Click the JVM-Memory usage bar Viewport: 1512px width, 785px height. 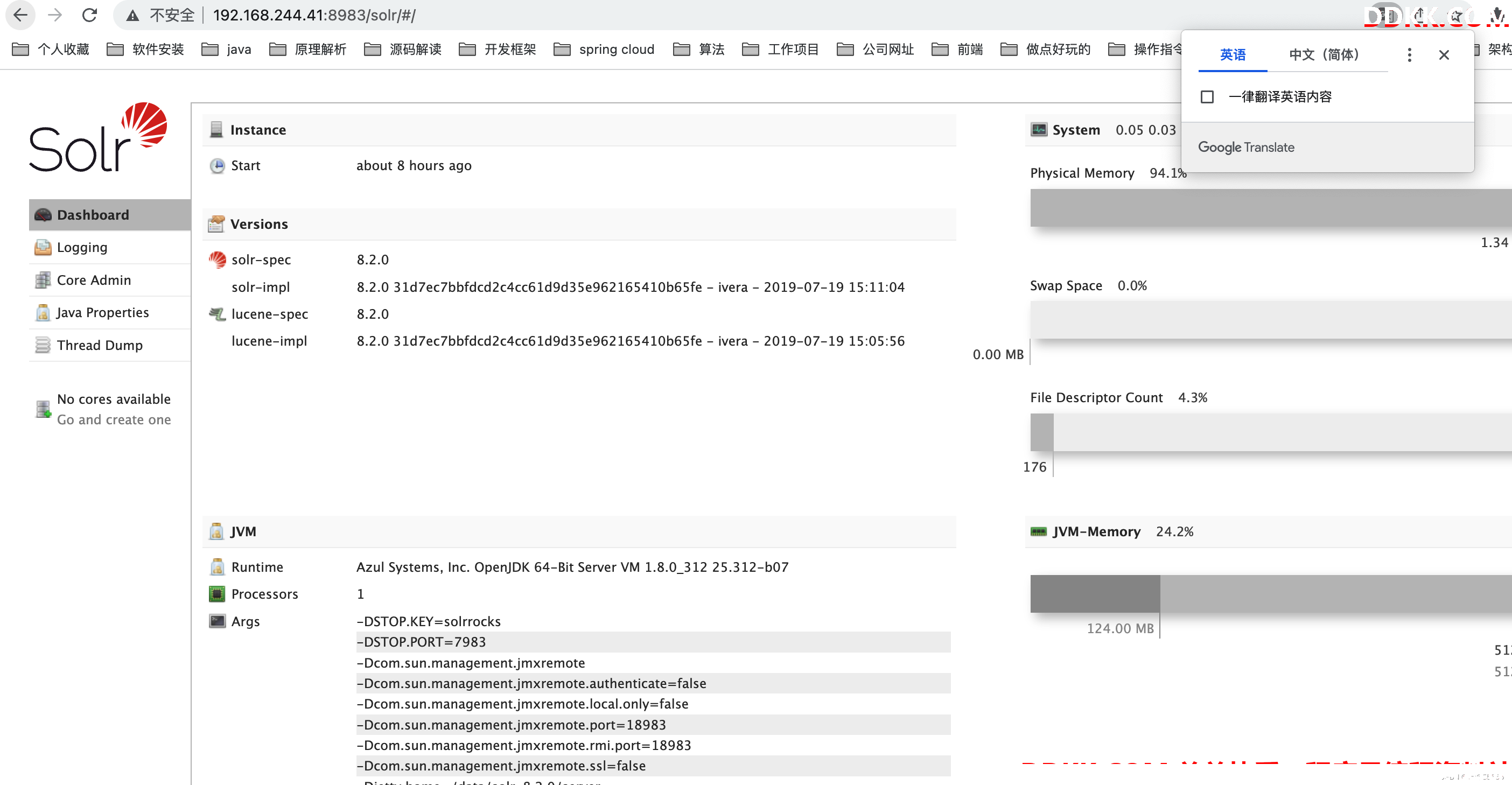[1271, 594]
